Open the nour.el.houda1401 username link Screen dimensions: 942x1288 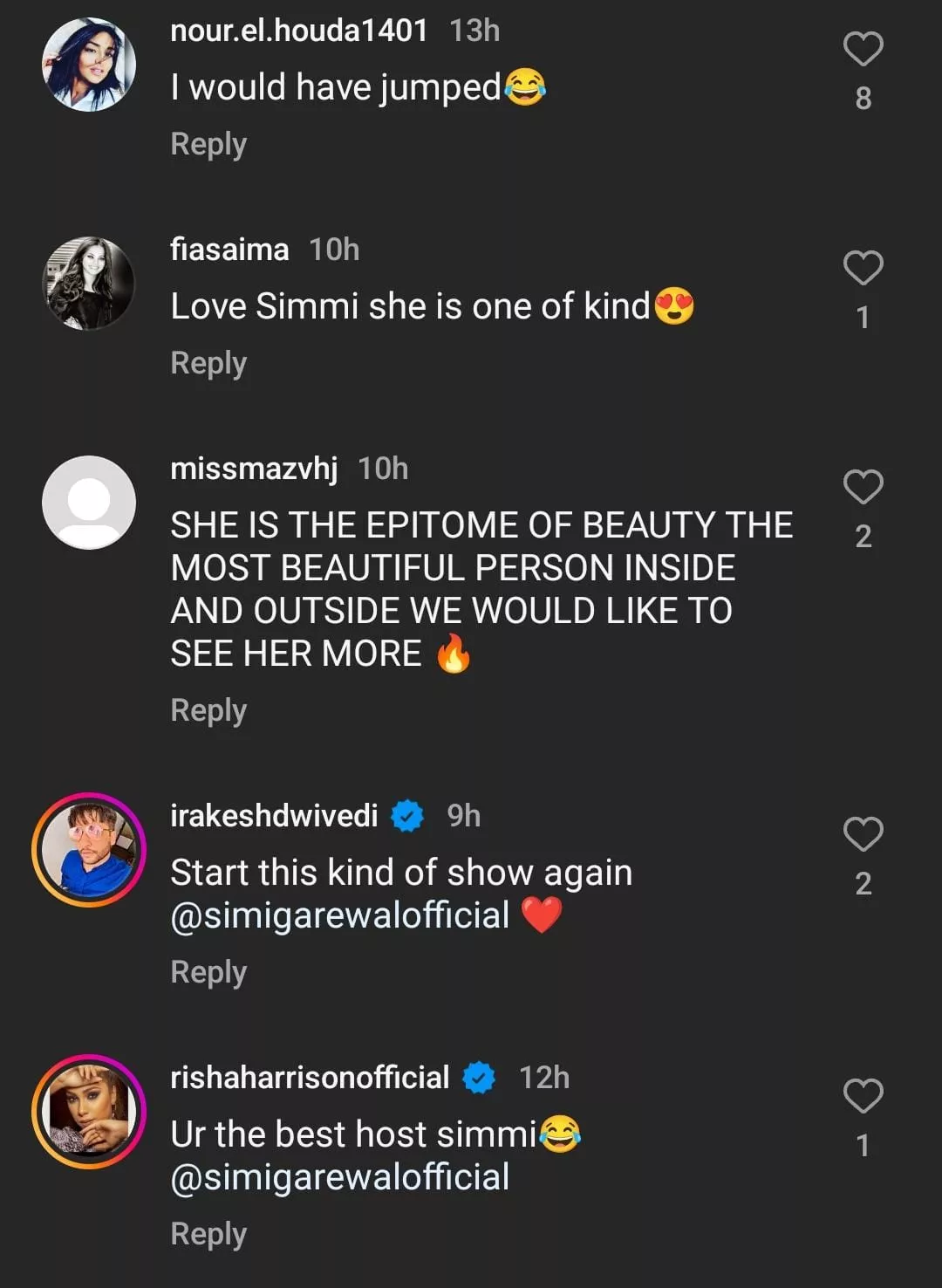(x=298, y=31)
